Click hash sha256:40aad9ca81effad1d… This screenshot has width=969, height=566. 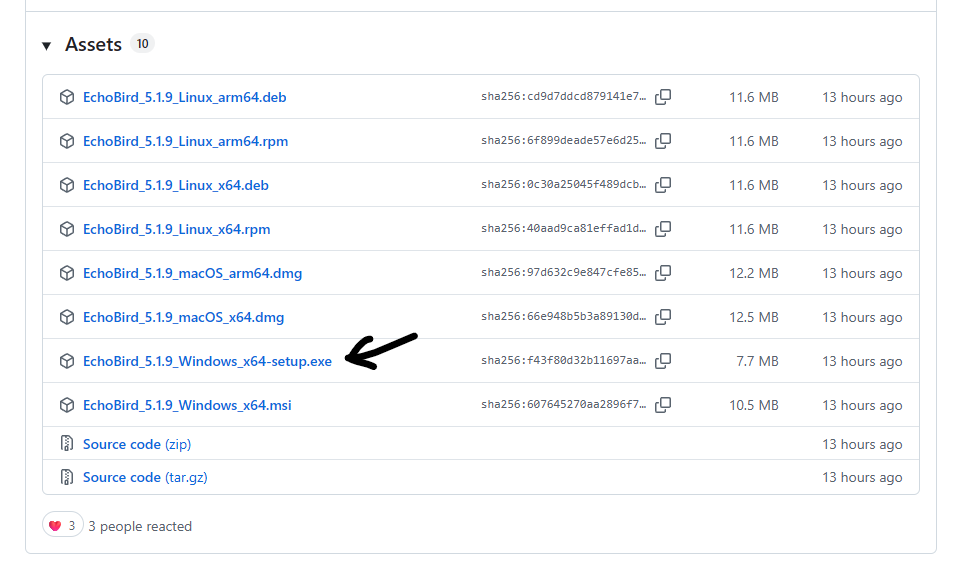(564, 228)
